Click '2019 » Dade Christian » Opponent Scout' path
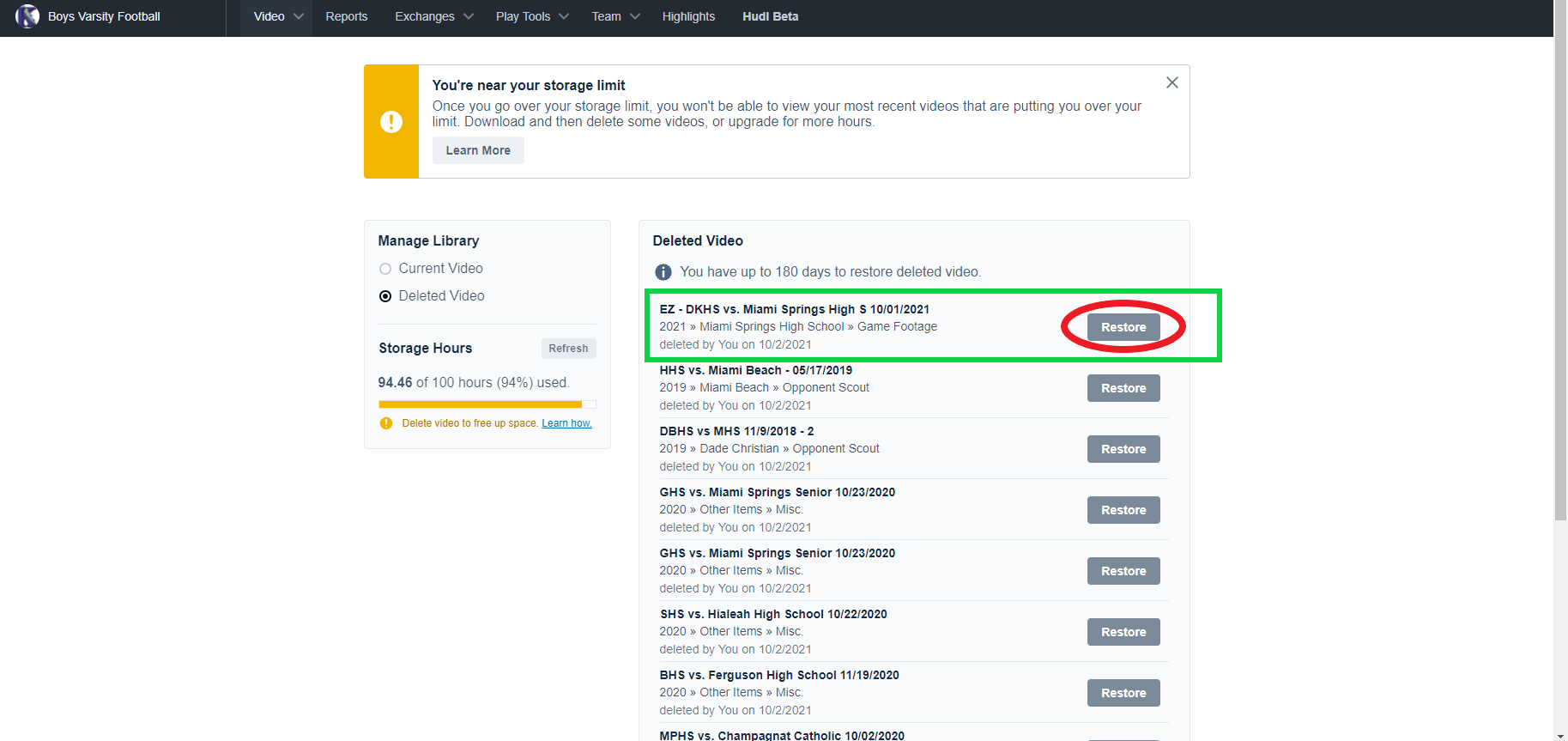This screenshot has width=1568, height=741. [770, 448]
